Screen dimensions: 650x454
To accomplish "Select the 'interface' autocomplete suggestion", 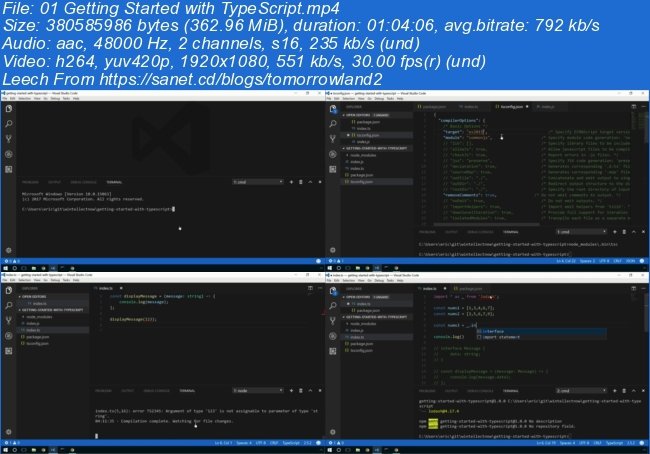I will coord(541,331).
